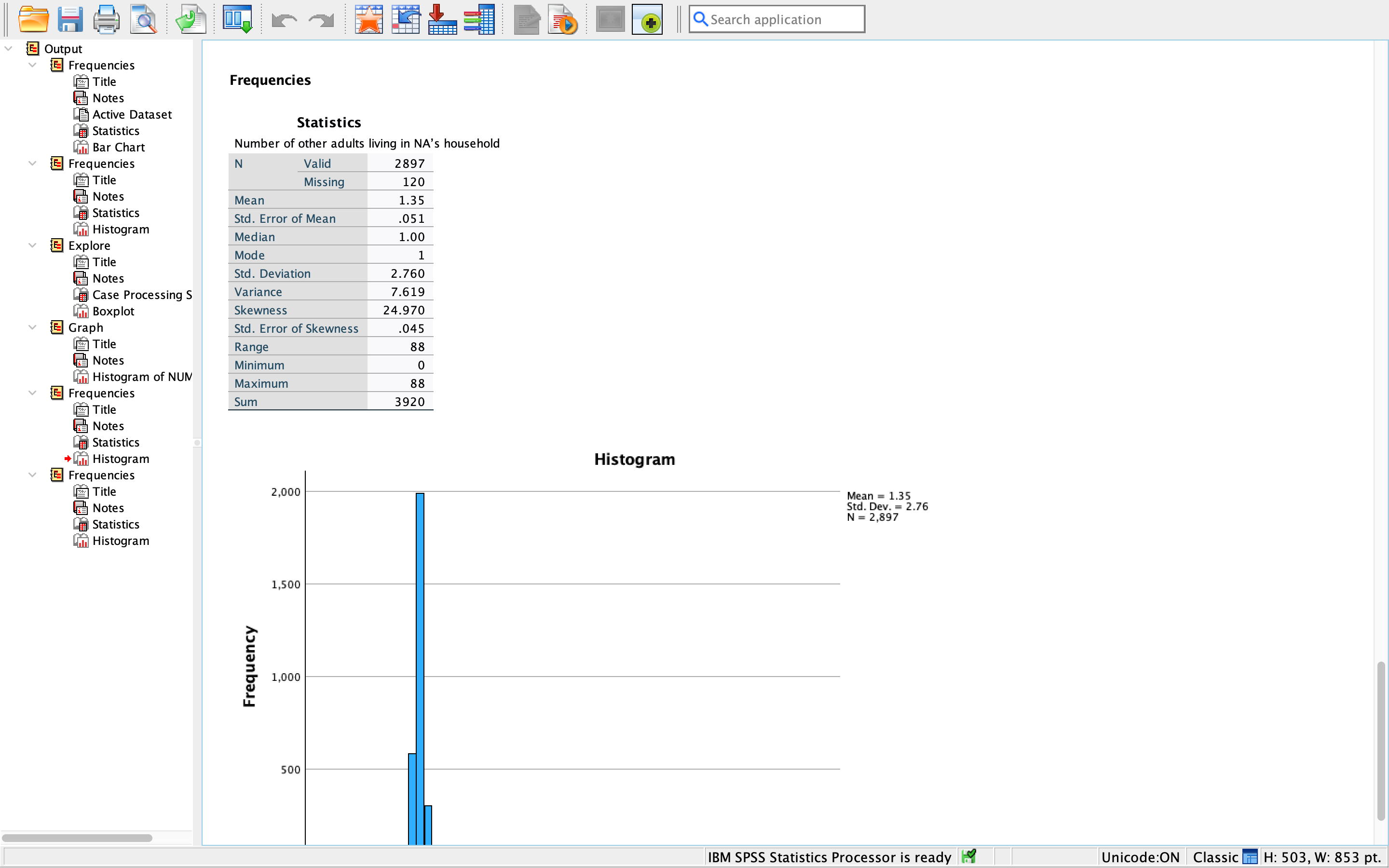The image size is (1389, 868).
Task: Print the output document
Action: (106, 19)
